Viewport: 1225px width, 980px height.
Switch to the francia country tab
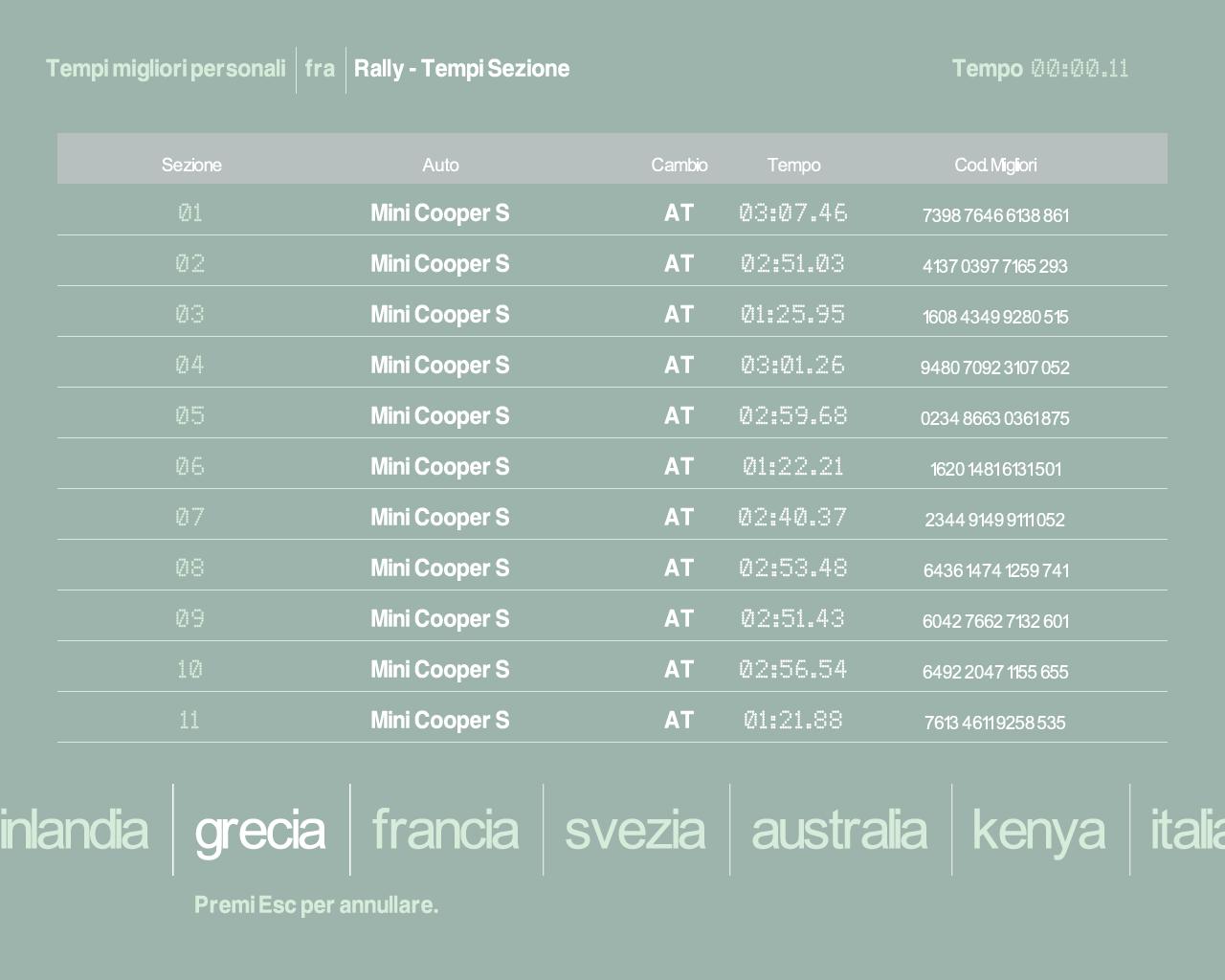coord(445,830)
